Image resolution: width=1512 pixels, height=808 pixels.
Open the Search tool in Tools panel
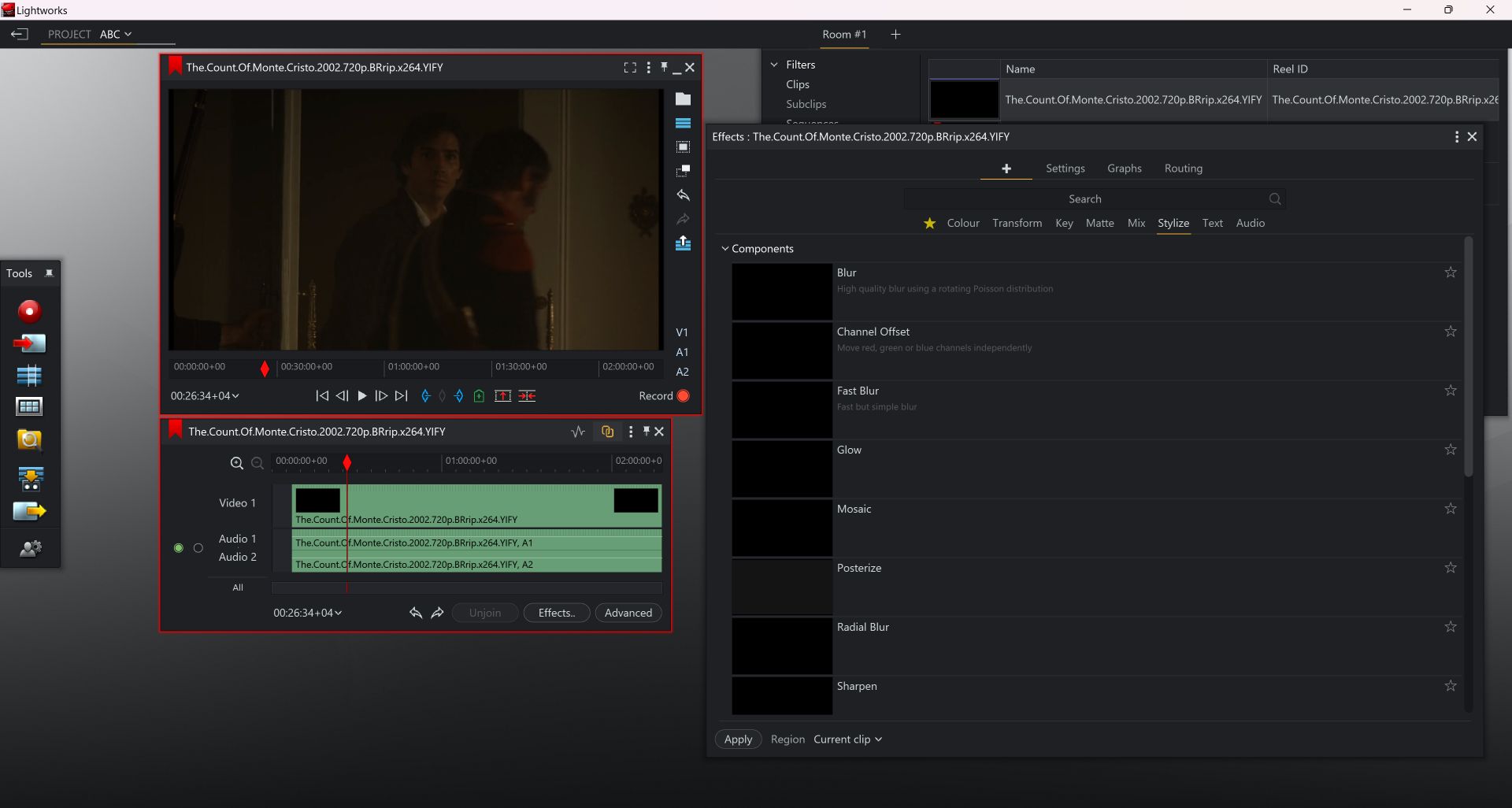point(29,439)
